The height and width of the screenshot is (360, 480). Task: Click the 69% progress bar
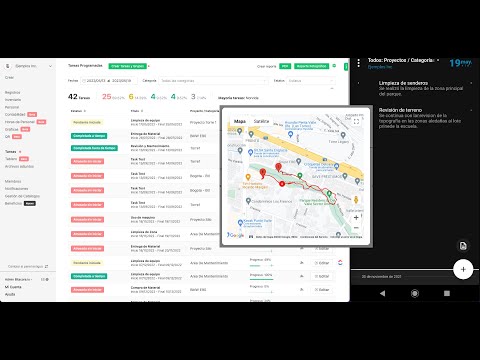point(262,266)
